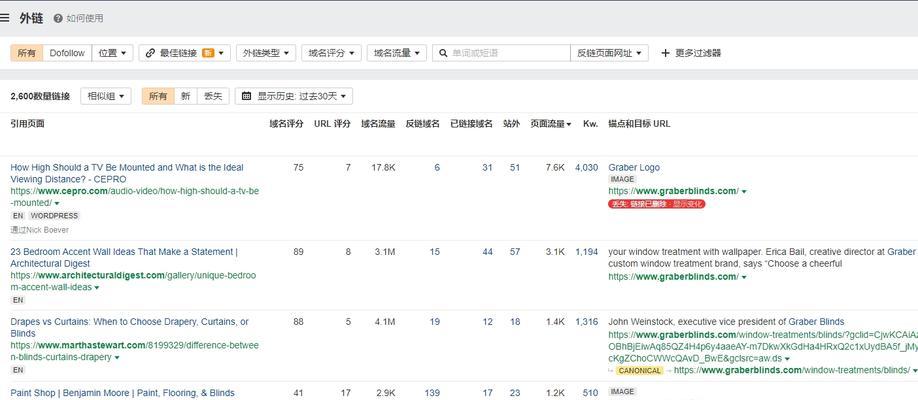The image size is (918, 400).
Task: Click 反链域名 value 15
Action: pyautogui.click(x=434, y=252)
